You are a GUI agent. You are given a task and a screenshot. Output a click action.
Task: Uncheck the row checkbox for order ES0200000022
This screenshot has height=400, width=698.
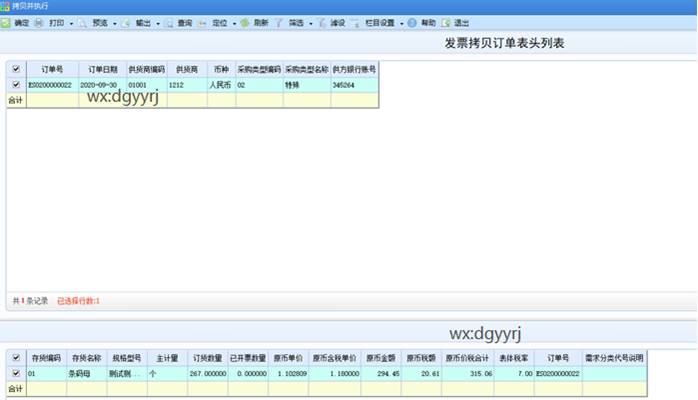click(x=15, y=85)
